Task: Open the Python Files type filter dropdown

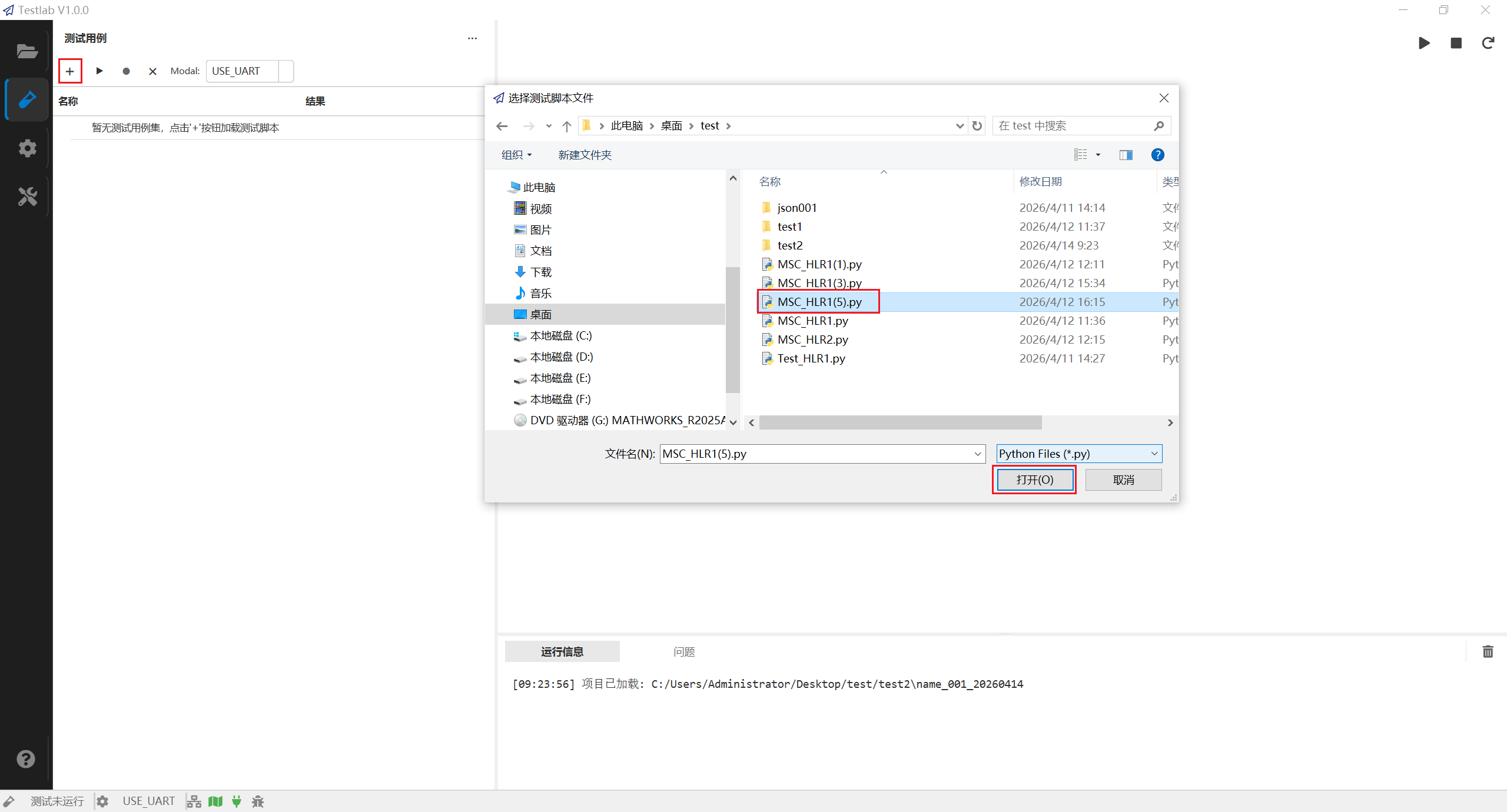Action: (1079, 454)
